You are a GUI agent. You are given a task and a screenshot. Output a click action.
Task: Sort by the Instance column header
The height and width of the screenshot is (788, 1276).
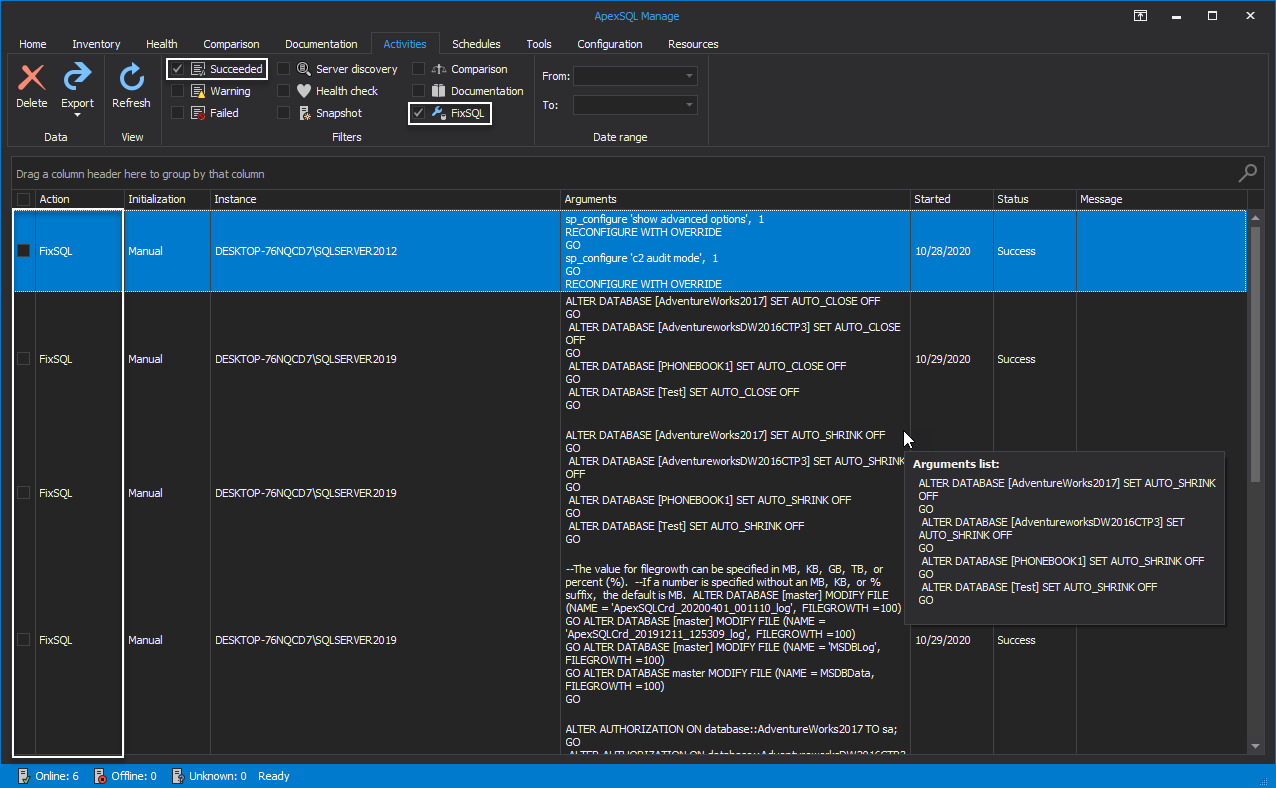tap(385, 199)
